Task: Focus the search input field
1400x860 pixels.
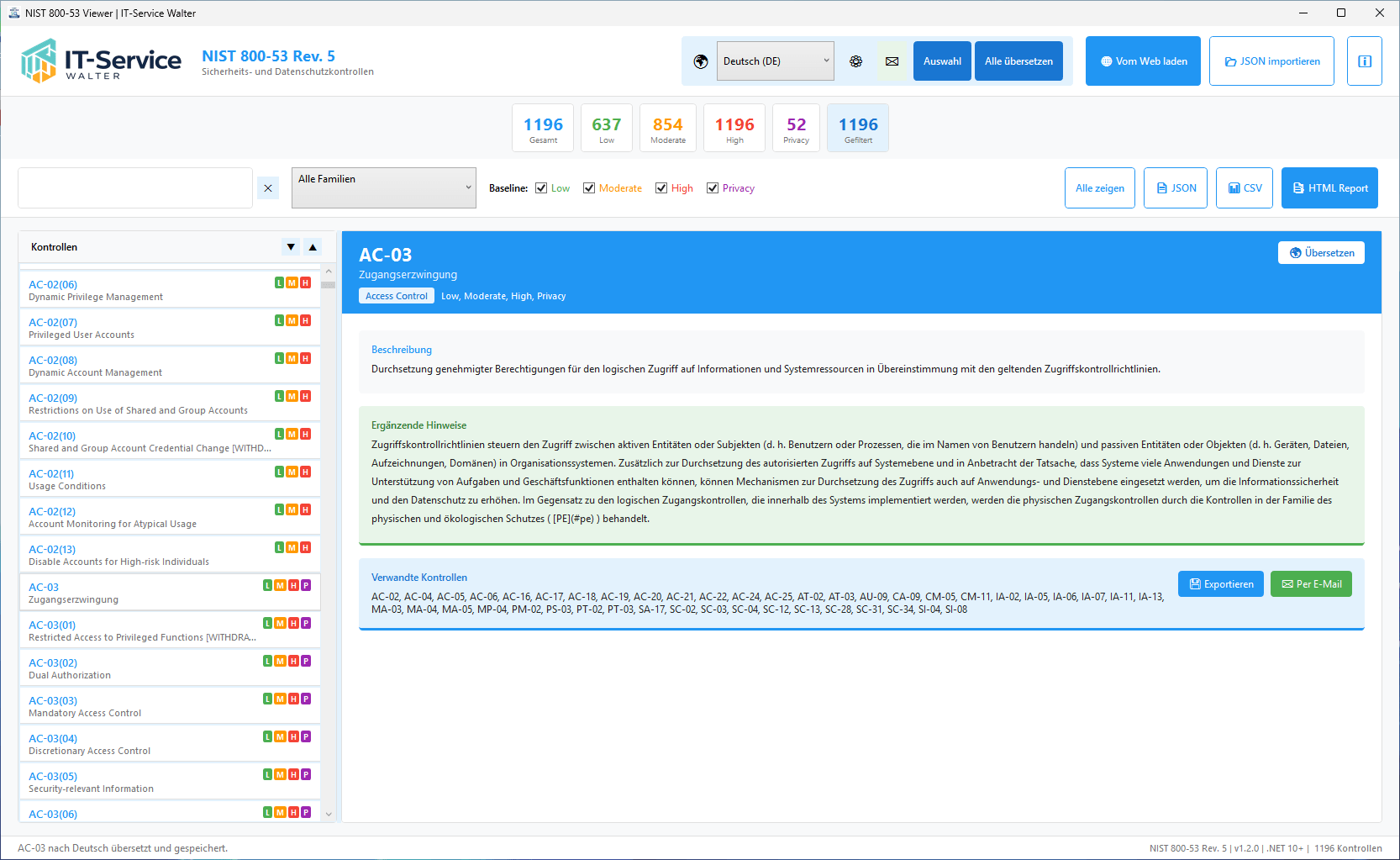Action: tap(135, 188)
